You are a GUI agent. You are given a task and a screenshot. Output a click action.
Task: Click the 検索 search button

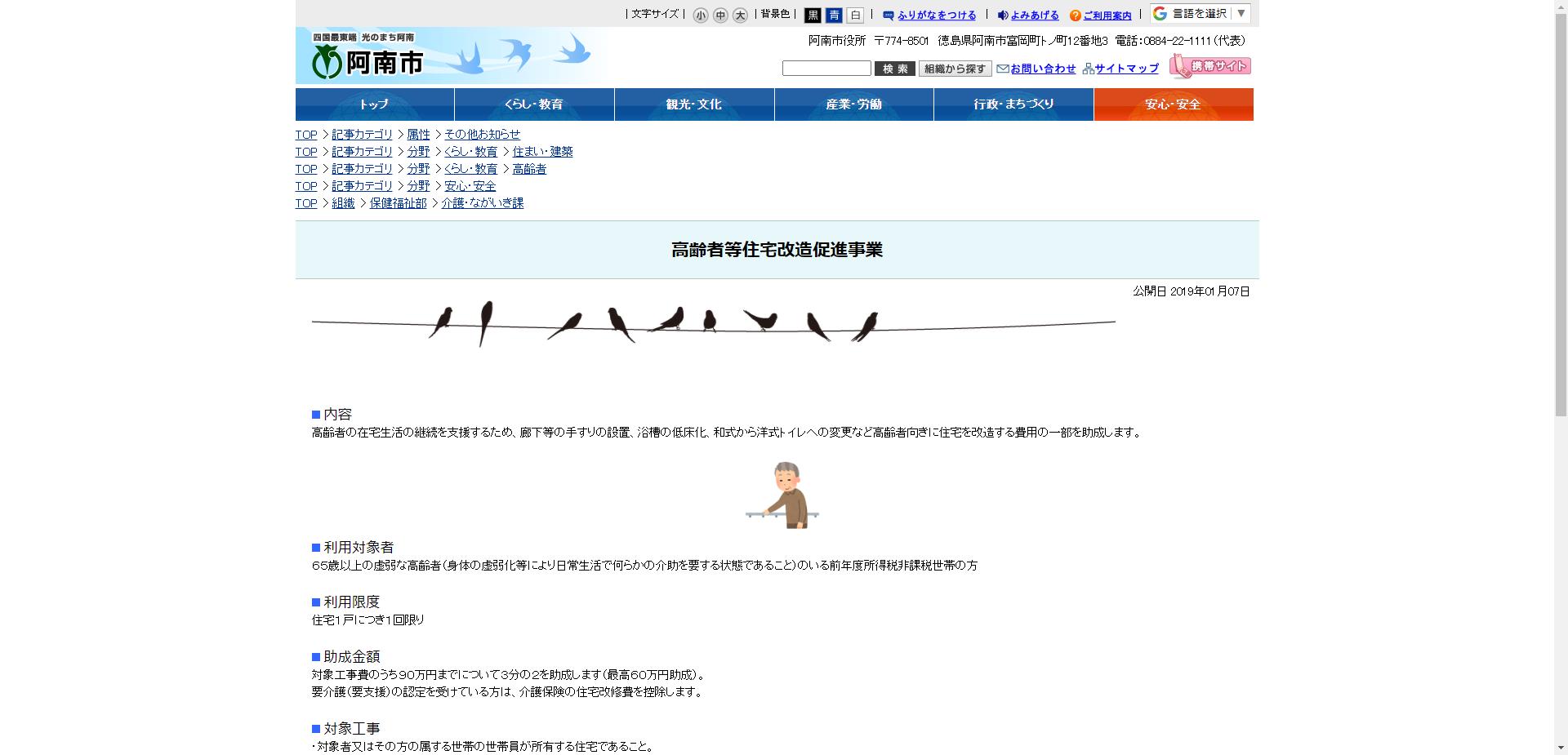[x=895, y=69]
